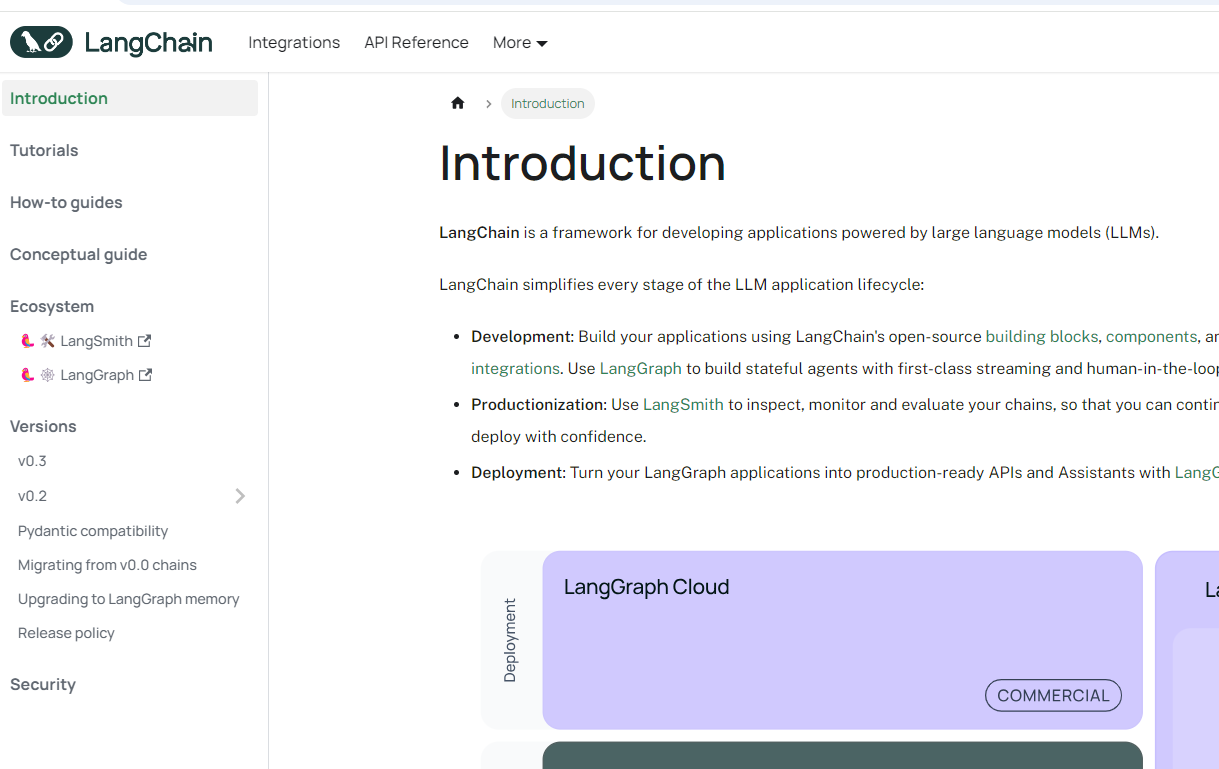
Task: Follow the LangSmith link in Productionization bullet
Action: coord(683,405)
